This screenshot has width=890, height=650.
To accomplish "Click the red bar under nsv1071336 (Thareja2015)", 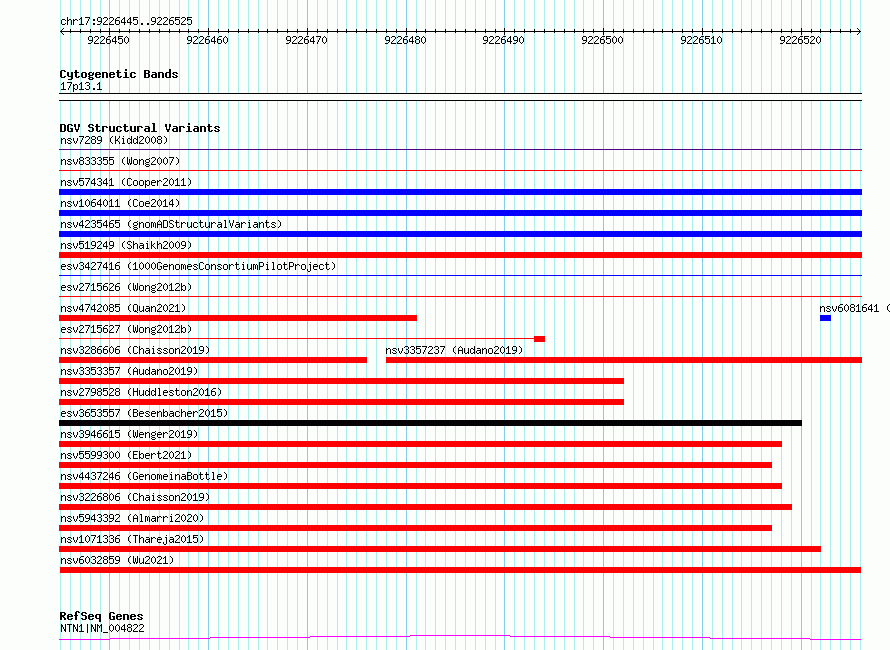I will (440, 549).
